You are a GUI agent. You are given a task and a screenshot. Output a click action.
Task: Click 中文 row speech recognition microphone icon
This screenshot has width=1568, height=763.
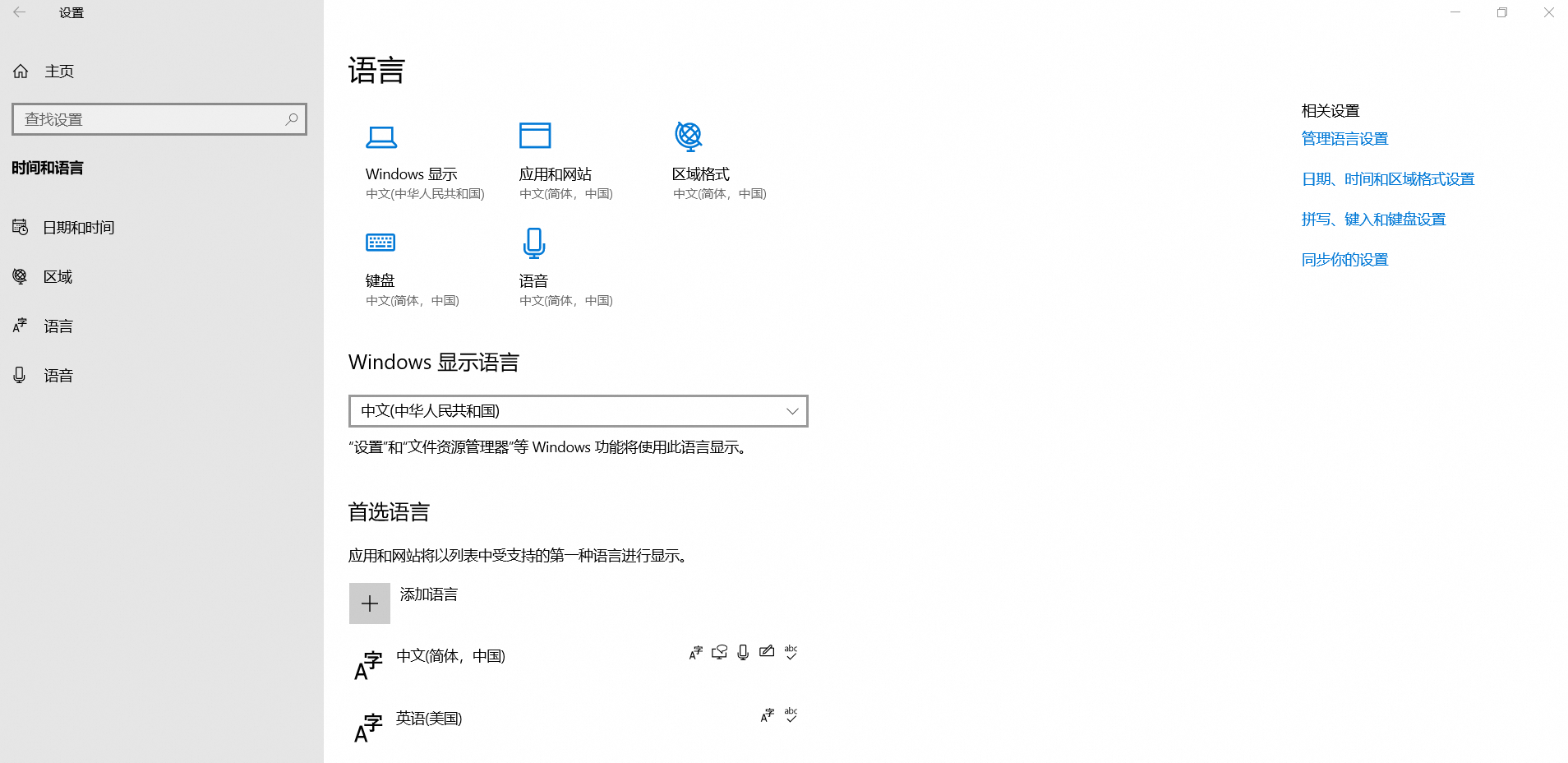coord(743,653)
